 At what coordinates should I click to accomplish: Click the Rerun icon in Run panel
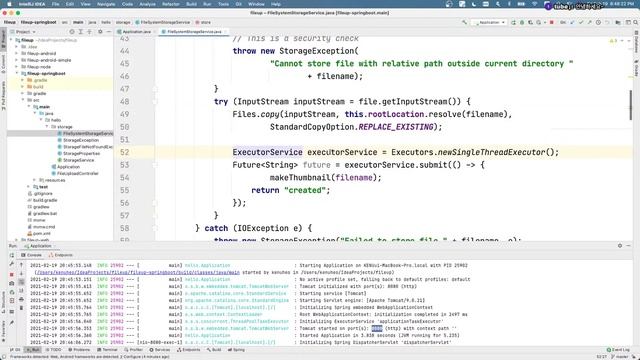point(12,255)
